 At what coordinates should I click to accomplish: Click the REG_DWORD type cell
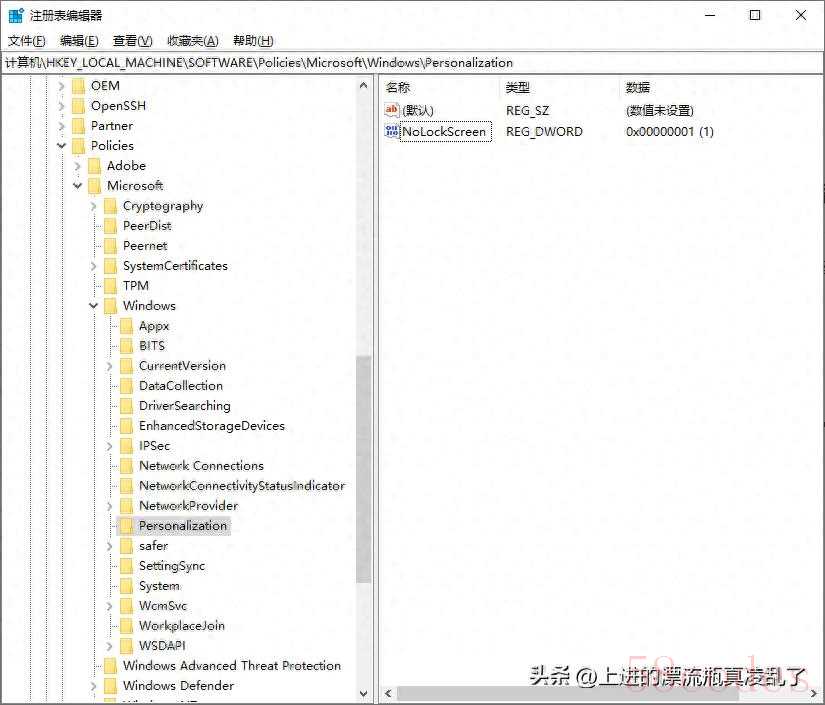click(544, 132)
